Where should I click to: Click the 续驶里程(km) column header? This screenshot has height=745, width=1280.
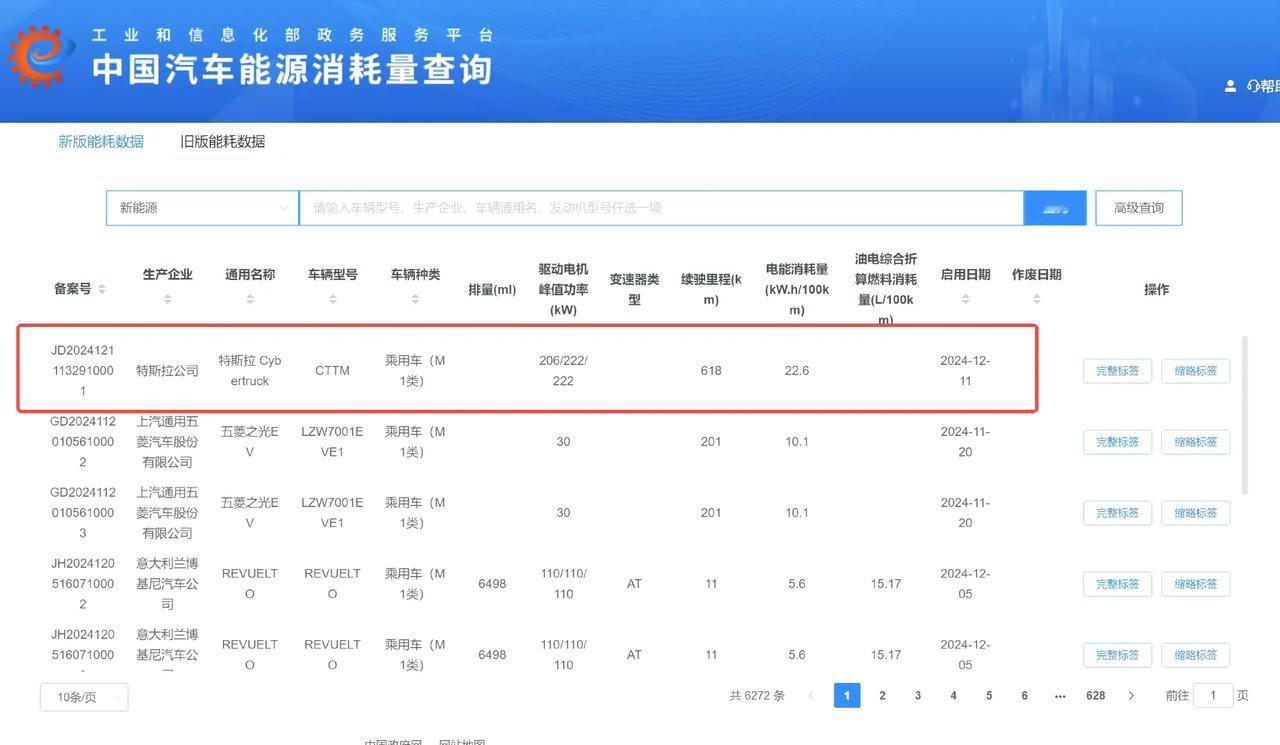click(x=711, y=290)
